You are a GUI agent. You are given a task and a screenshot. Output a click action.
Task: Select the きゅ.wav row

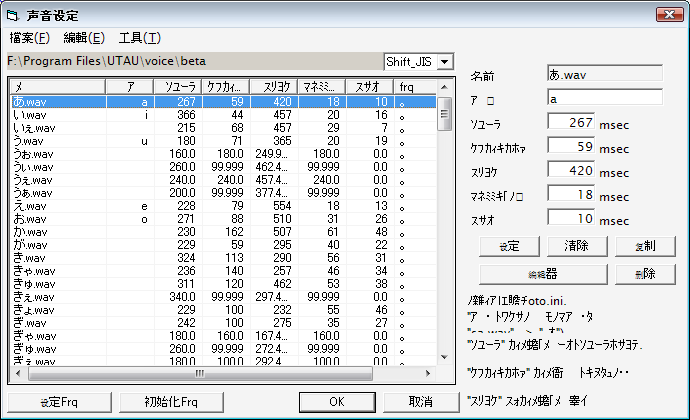tap(224, 284)
